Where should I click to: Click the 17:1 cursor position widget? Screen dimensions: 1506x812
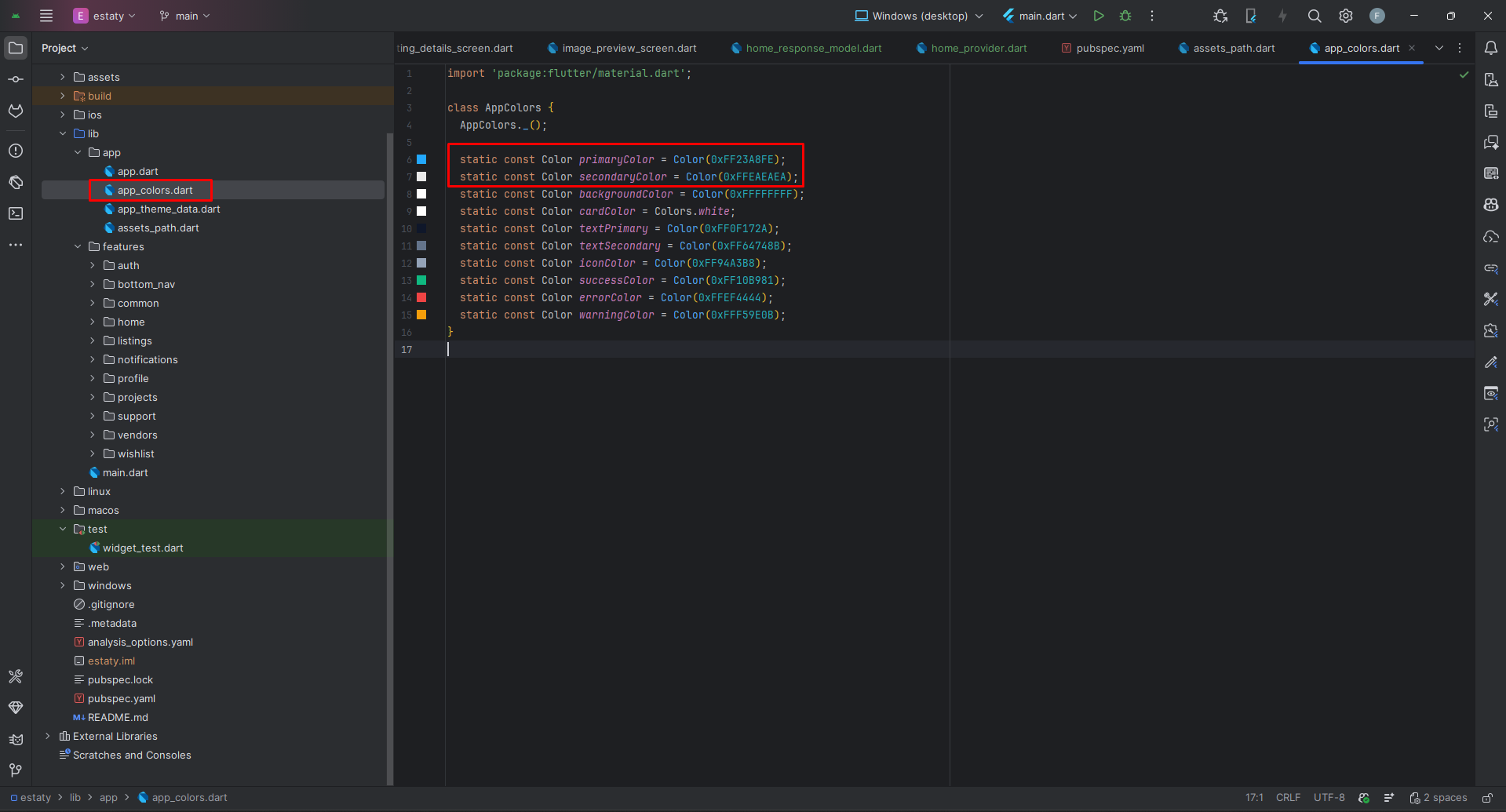pos(1254,798)
